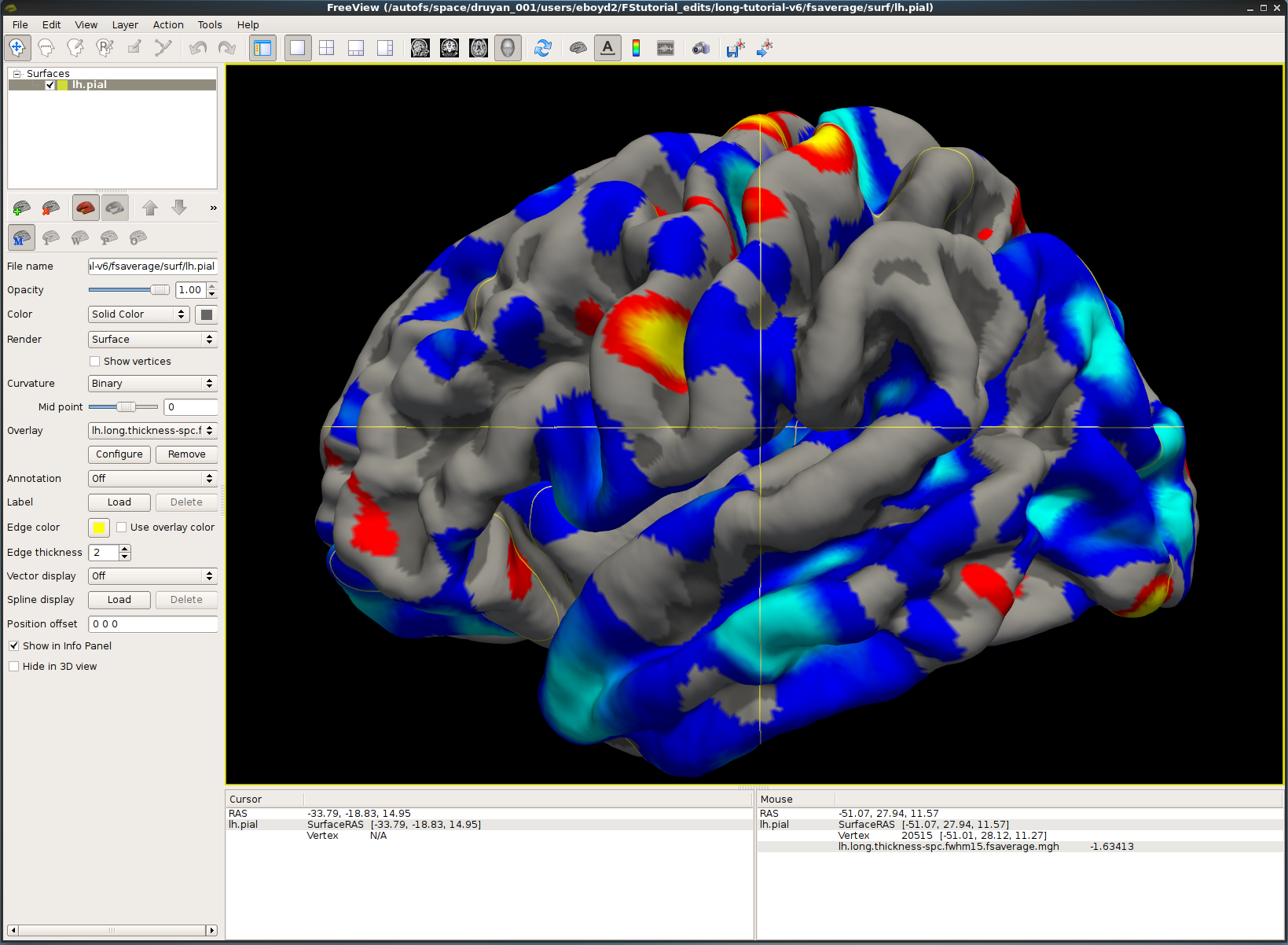Check the Hide in 3D view option
This screenshot has height=945, width=1288.
click(14, 667)
